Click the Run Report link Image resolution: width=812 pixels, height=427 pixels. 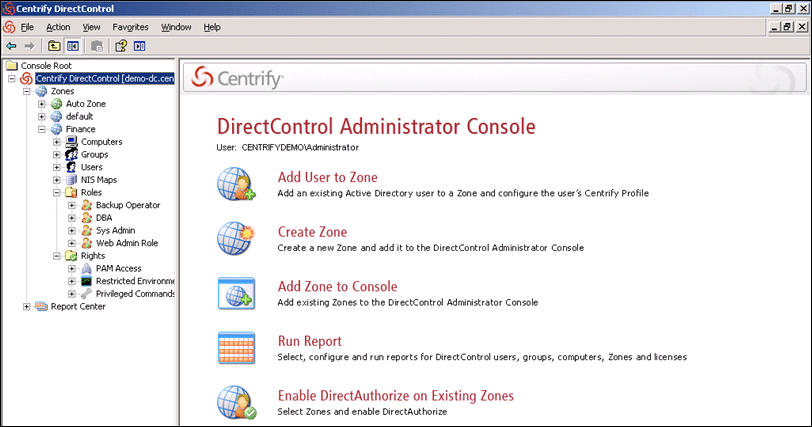coord(310,341)
